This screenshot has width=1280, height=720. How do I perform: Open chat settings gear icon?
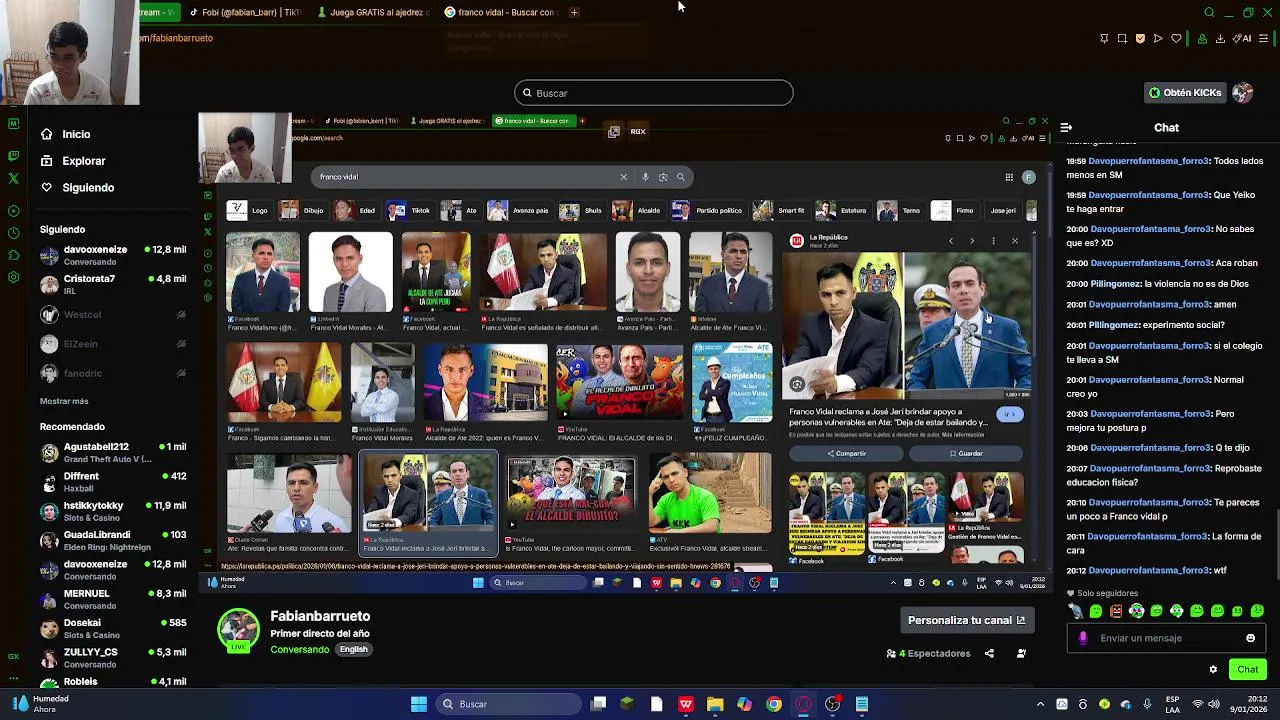pyautogui.click(x=1213, y=670)
